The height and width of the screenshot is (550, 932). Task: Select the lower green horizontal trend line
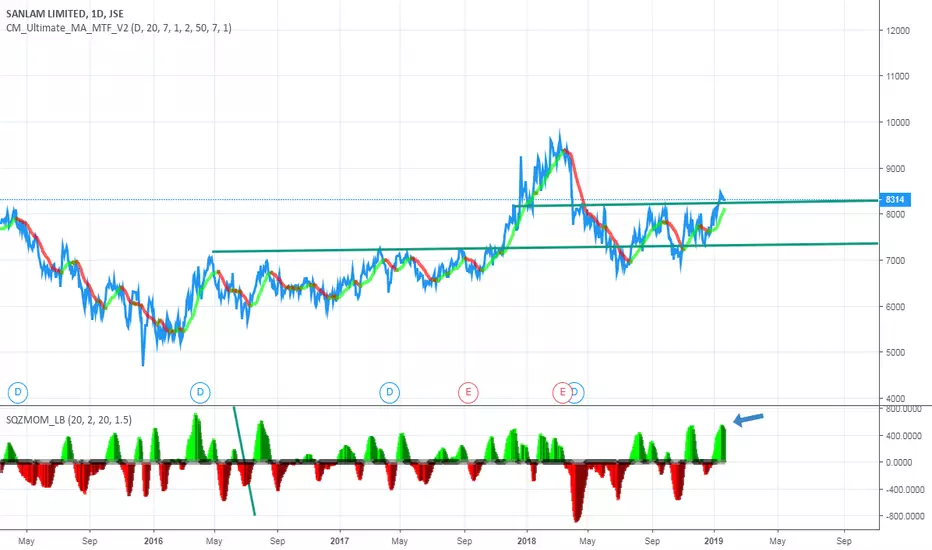(545, 247)
